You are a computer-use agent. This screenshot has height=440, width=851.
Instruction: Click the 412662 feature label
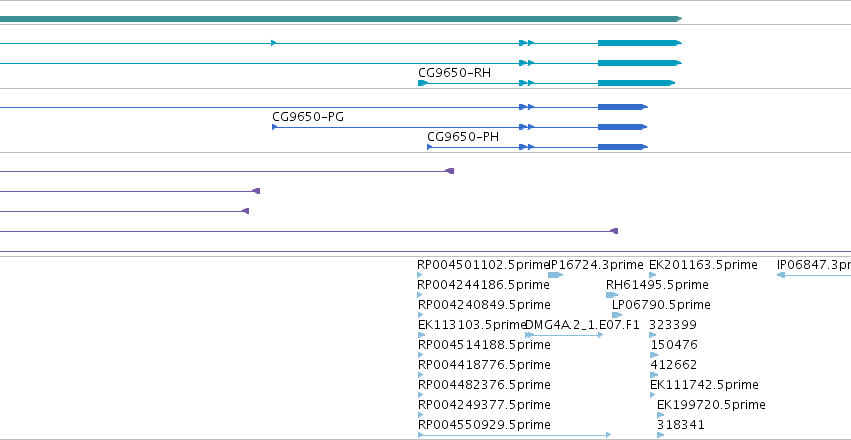674,365
